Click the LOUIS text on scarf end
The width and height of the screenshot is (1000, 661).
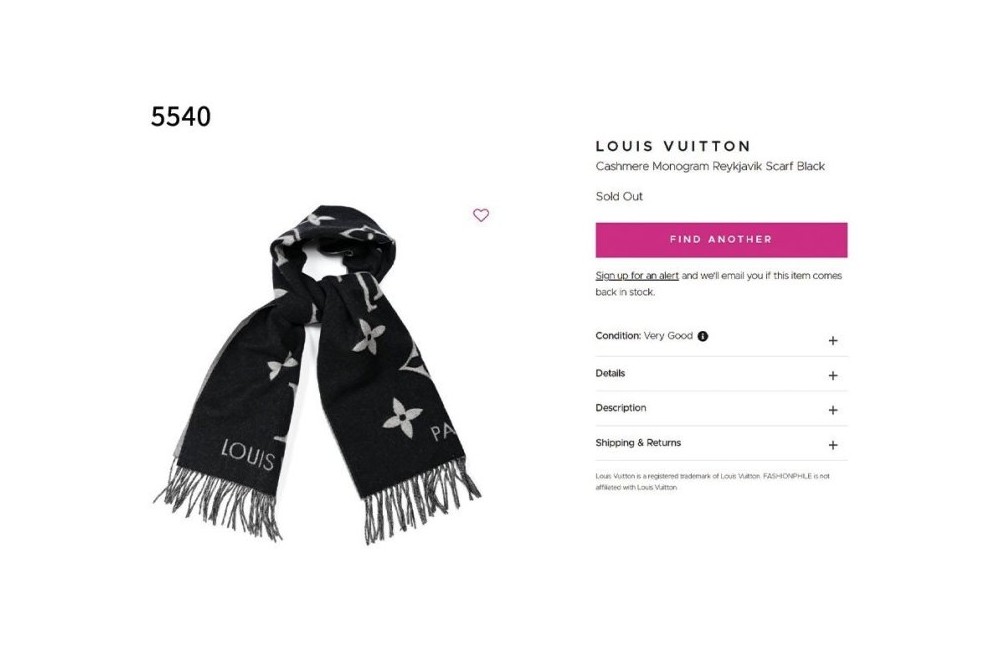coord(247,454)
